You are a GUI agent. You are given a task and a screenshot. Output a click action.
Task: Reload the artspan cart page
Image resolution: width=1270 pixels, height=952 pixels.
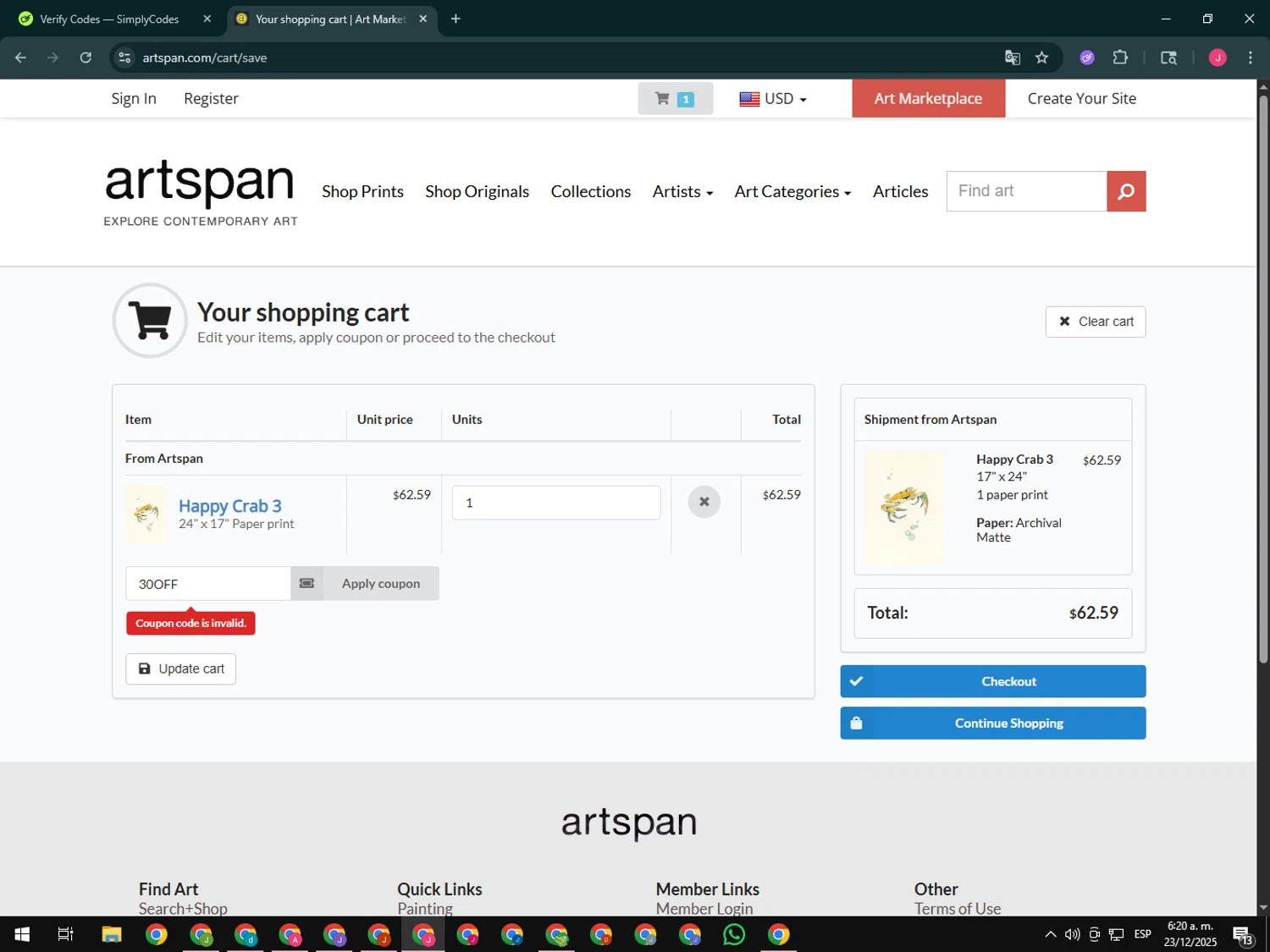[x=86, y=58]
